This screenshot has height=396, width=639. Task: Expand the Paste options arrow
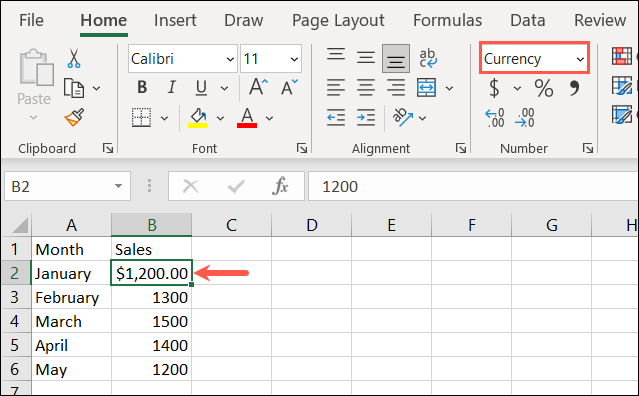click(x=33, y=117)
